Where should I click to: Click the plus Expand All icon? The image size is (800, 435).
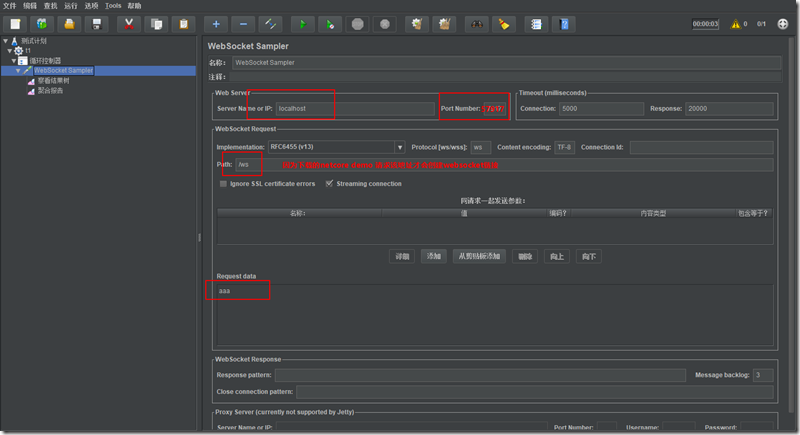pyautogui.click(x=216, y=24)
